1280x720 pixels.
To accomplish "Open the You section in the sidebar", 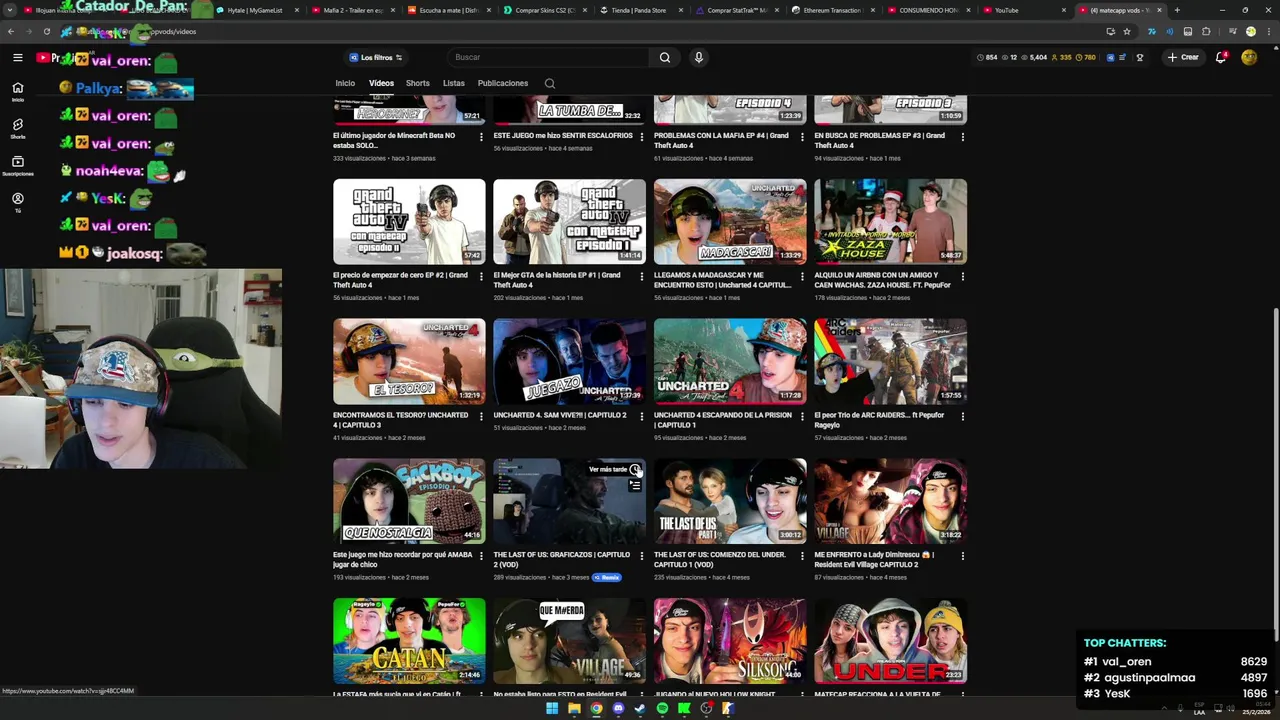I will pos(17,202).
